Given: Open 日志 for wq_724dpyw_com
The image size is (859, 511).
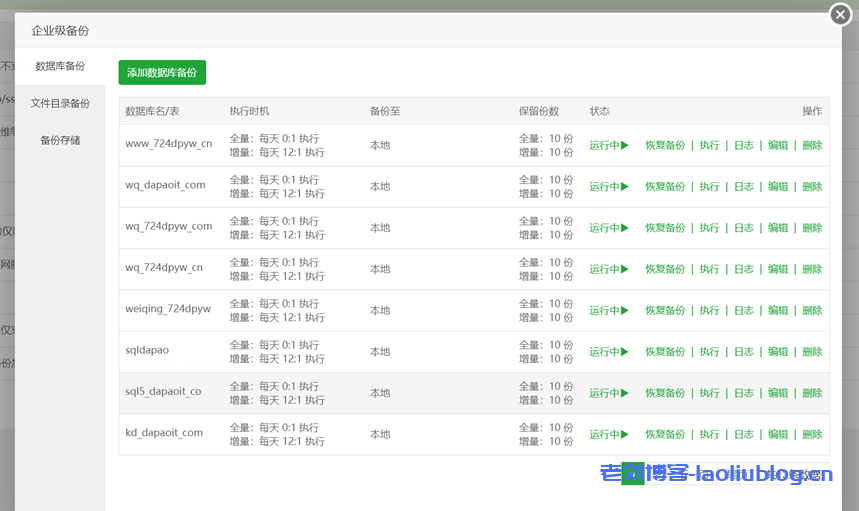Looking at the screenshot, I should [743, 228].
